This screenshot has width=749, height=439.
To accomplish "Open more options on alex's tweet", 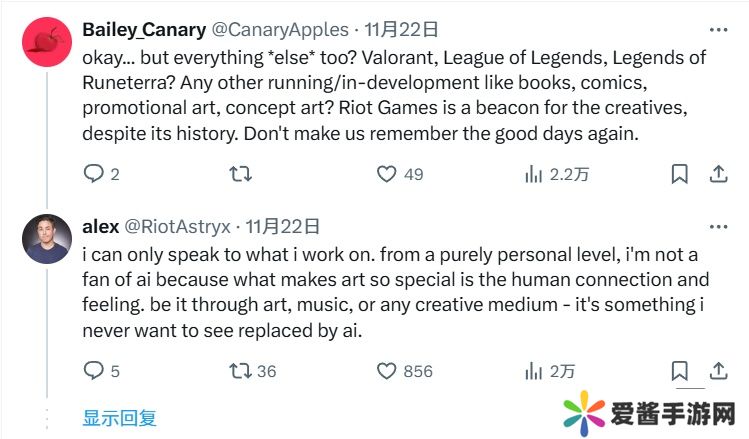I will click(x=718, y=226).
